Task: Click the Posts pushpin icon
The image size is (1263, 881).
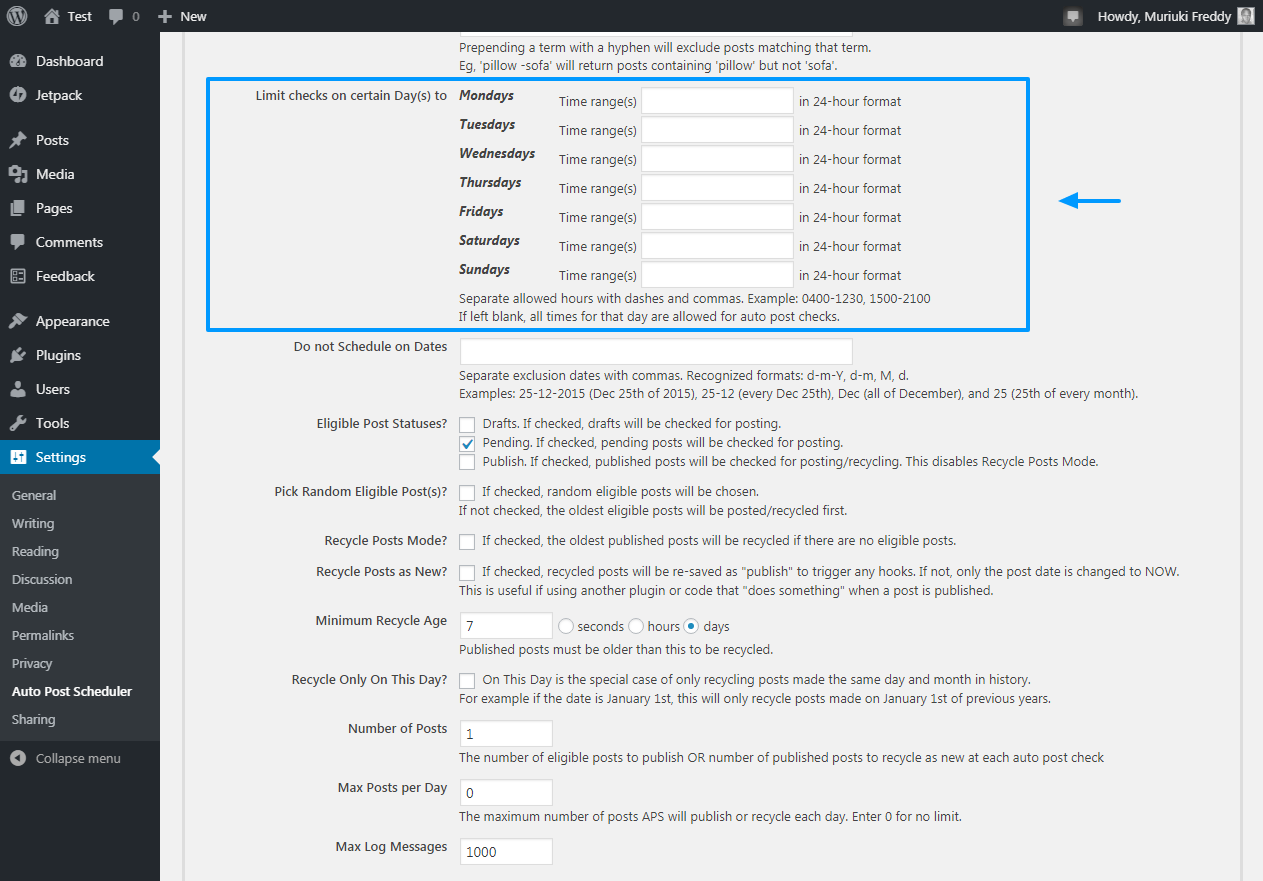Action: tap(18, 140)
